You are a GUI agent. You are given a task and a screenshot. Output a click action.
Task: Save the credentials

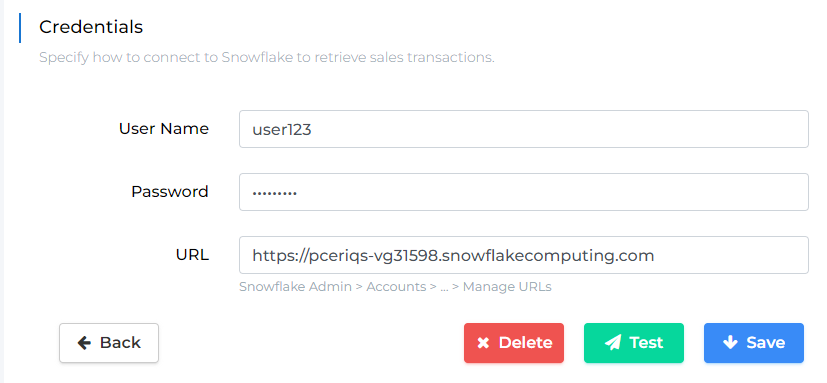754,343
